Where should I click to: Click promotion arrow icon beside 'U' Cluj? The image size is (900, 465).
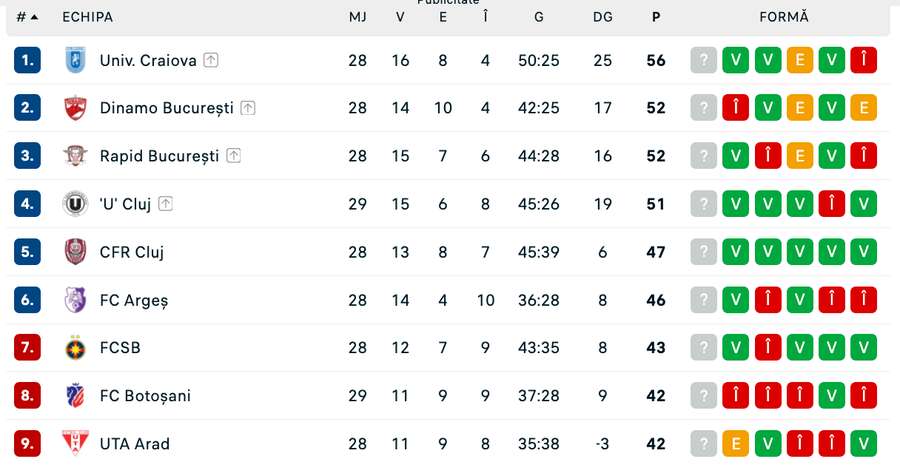165,204
